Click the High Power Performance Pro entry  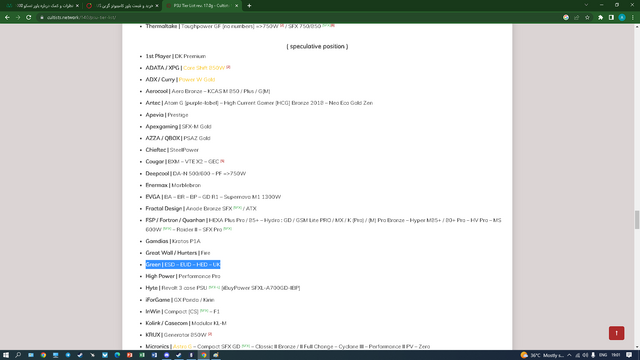point(183,276)
